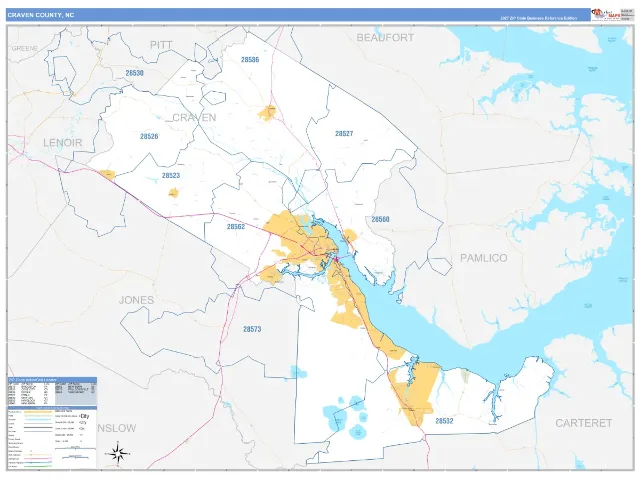The height and width of the screenshot is (480, 640).
Task: Select ZIP code label 28526
Action: click(x=149, y=136)
